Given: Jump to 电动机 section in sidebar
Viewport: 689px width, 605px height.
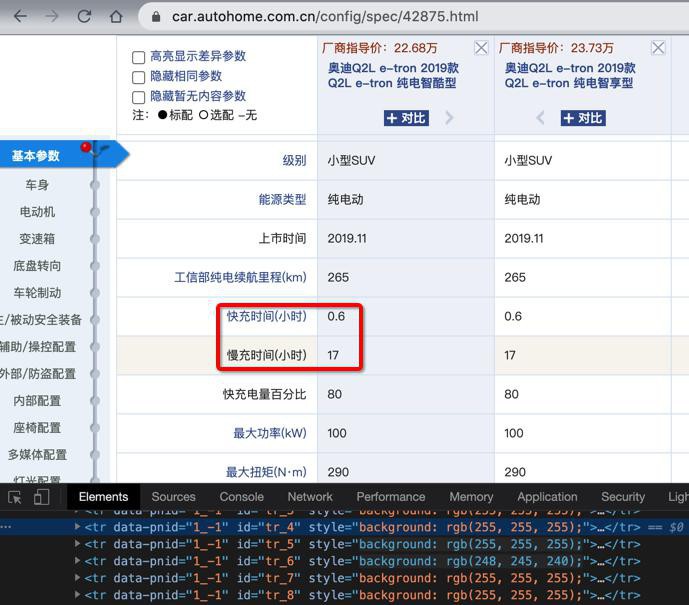Looking at the screenshot, I should pos(37,212).
